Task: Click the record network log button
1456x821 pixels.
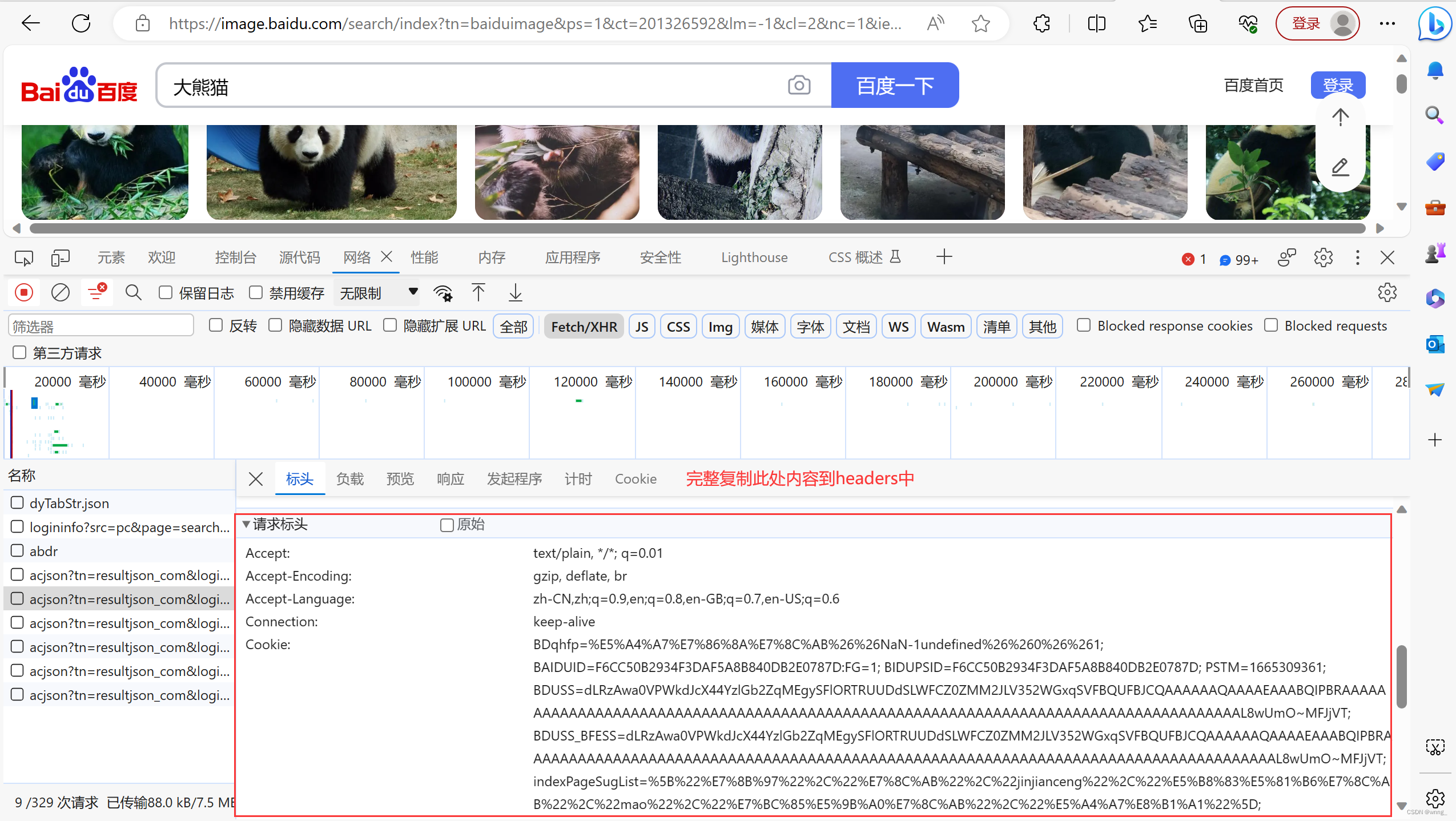Action: [x=24, y=293]
